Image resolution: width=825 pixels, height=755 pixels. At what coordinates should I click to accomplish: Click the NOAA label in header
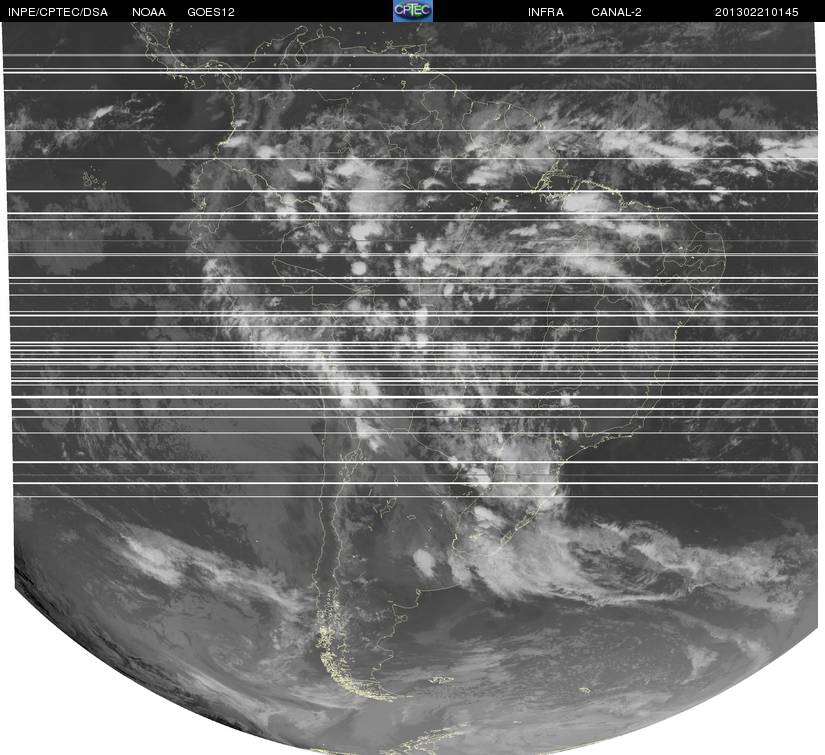149,12
